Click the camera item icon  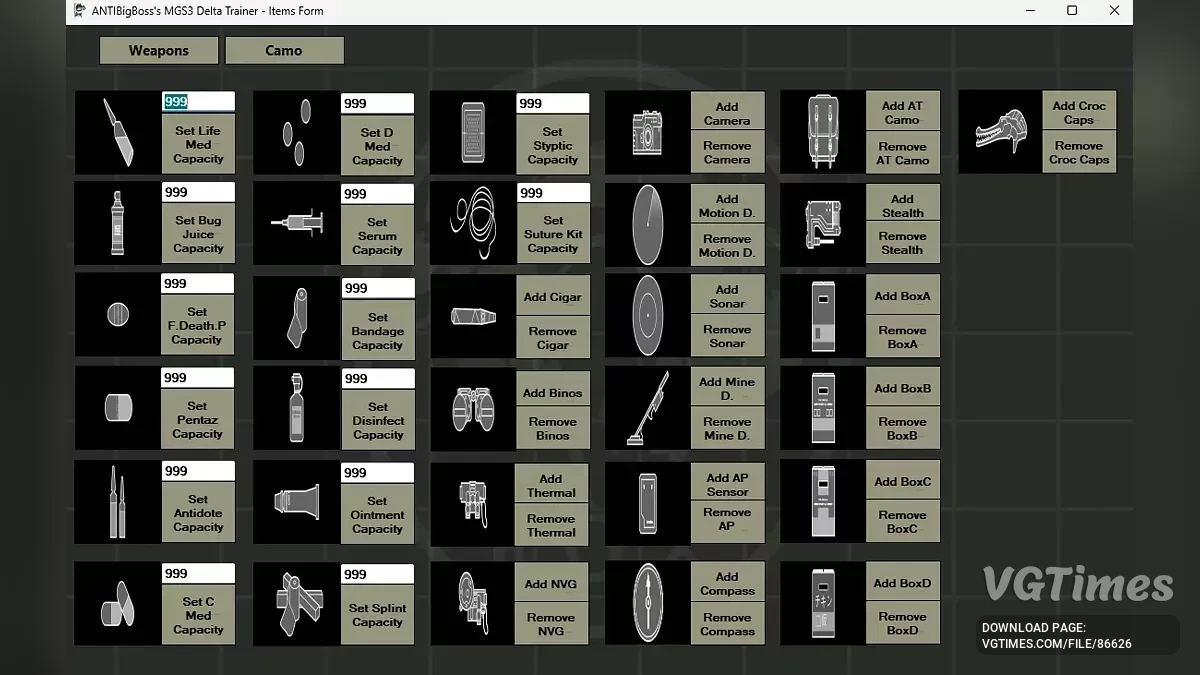(x=647, y=132)
